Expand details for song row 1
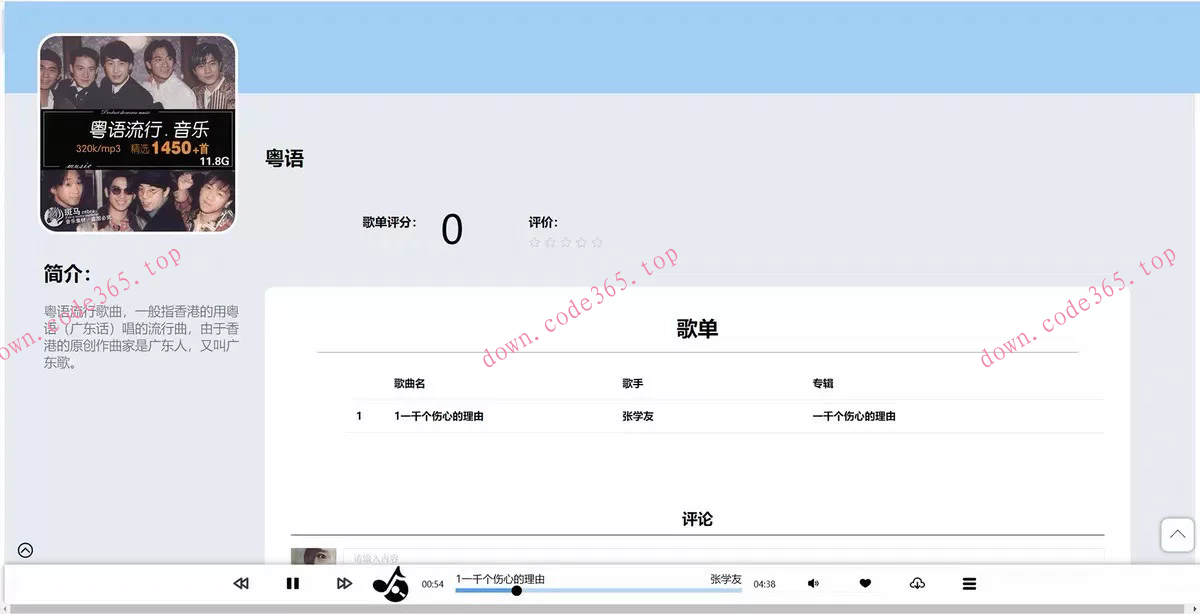Viewport: 1200px width, 614px height. [359, 415]
